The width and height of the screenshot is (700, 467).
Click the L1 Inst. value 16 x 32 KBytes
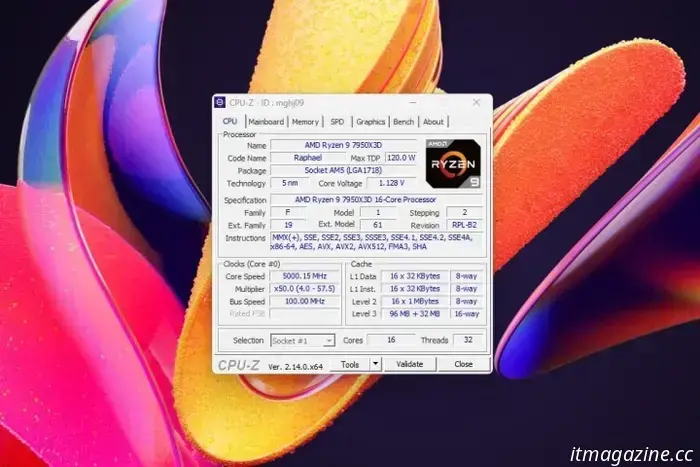(x=415, y=288)
